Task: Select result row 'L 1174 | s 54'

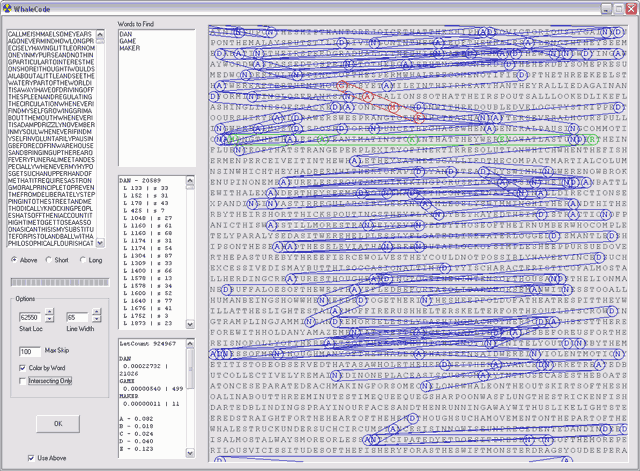Action: pos(148,248)
